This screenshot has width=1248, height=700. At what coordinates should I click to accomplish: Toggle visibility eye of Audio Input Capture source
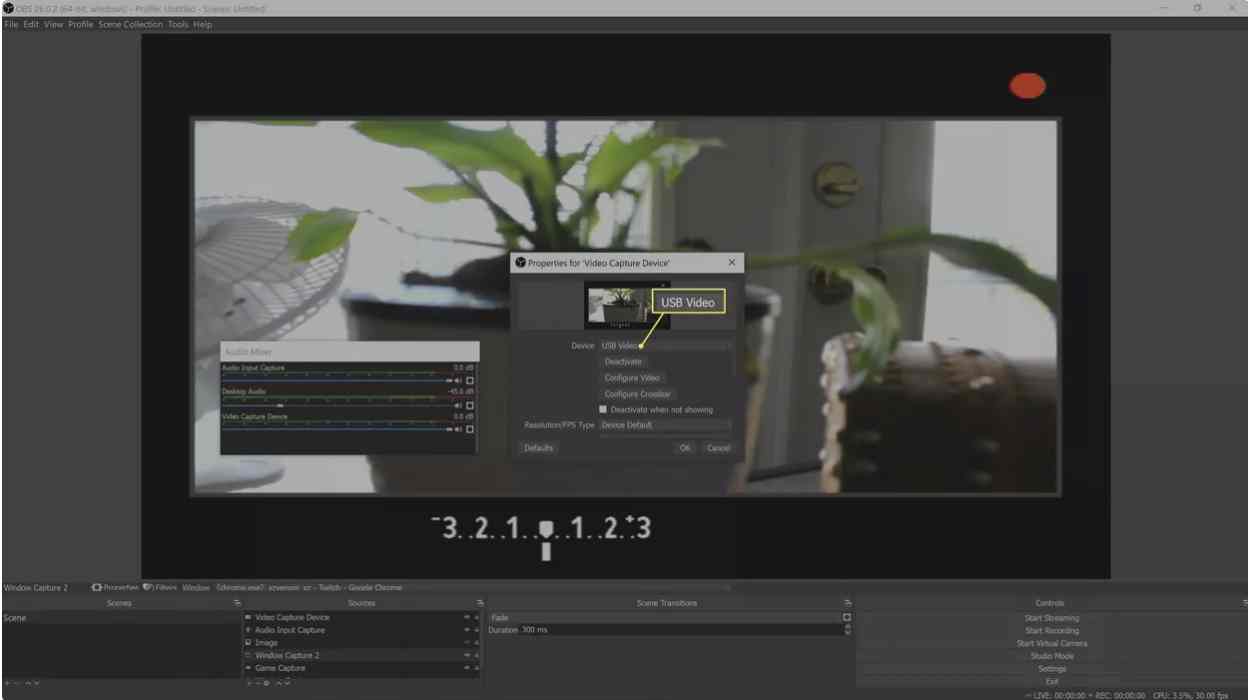coord(466,630)
